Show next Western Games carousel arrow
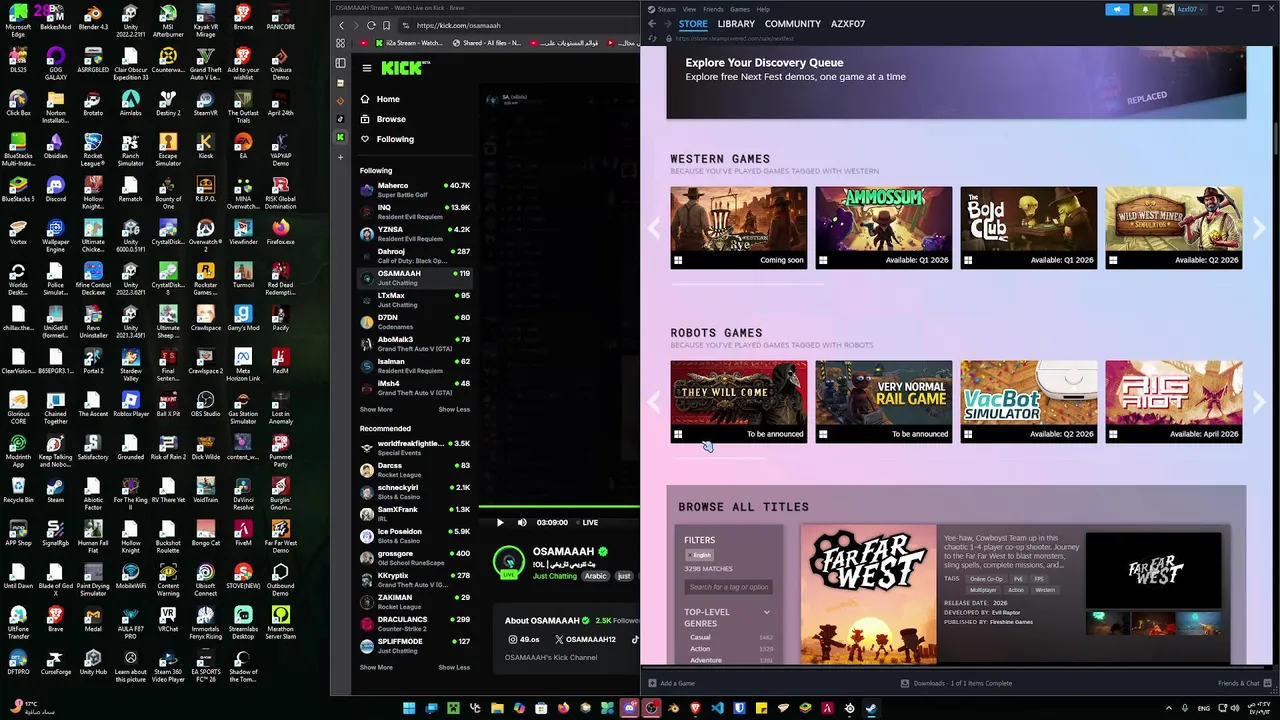1280x720 pixels. coord(1259,228)
